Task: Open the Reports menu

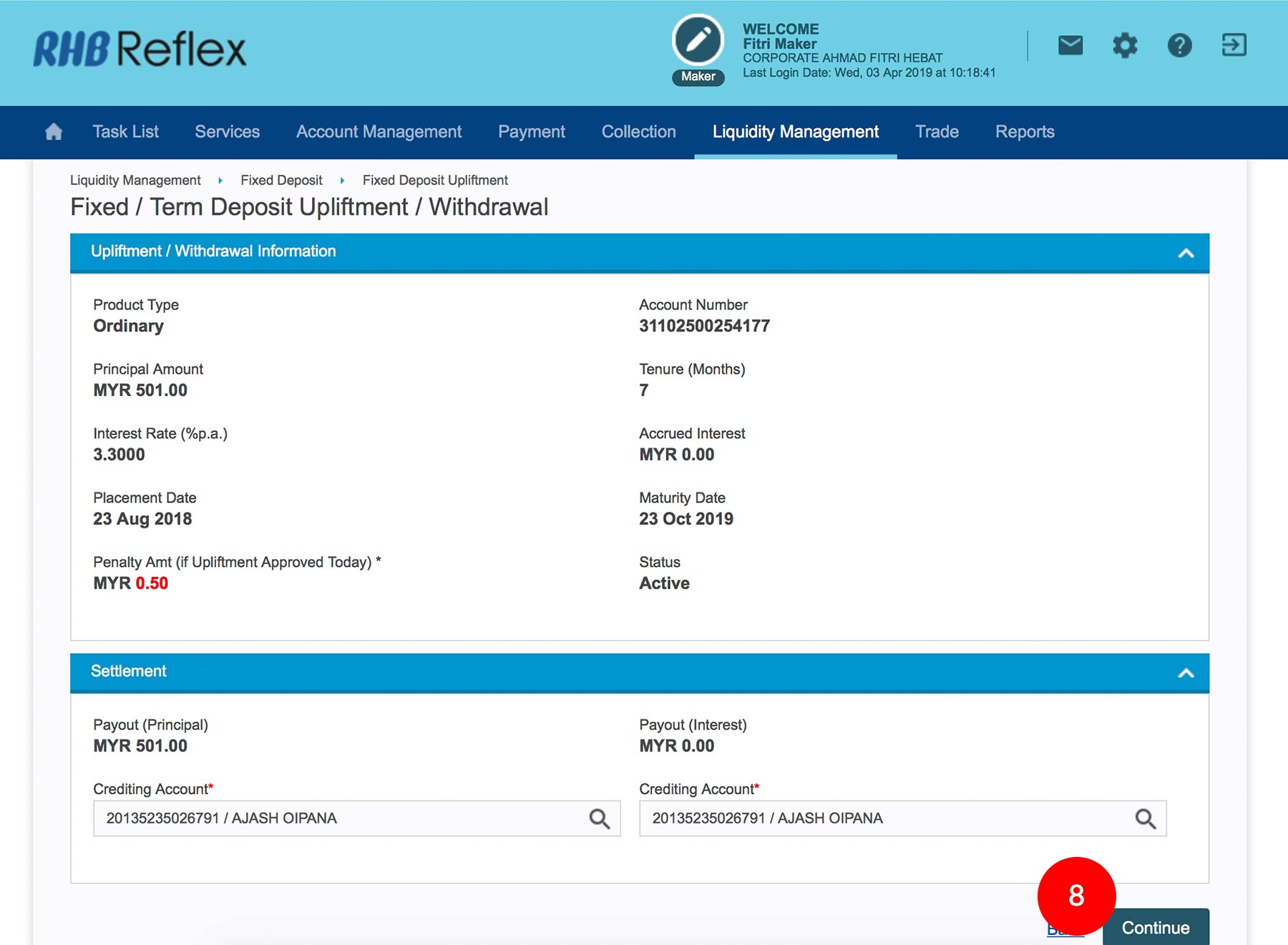Action: tap(1025, 132)
